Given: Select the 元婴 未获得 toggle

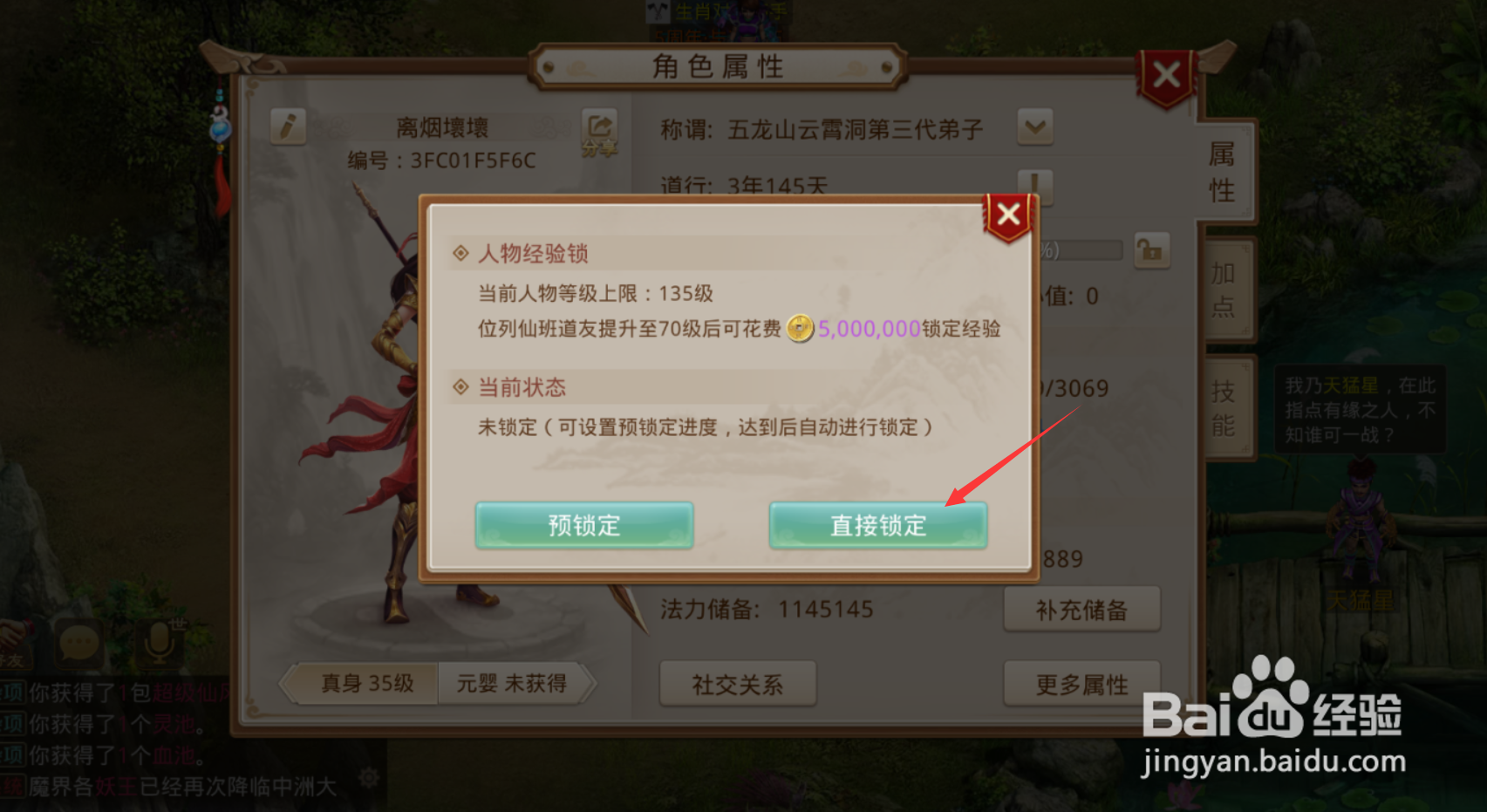Looking at the screenshot, I should [513, 683].
